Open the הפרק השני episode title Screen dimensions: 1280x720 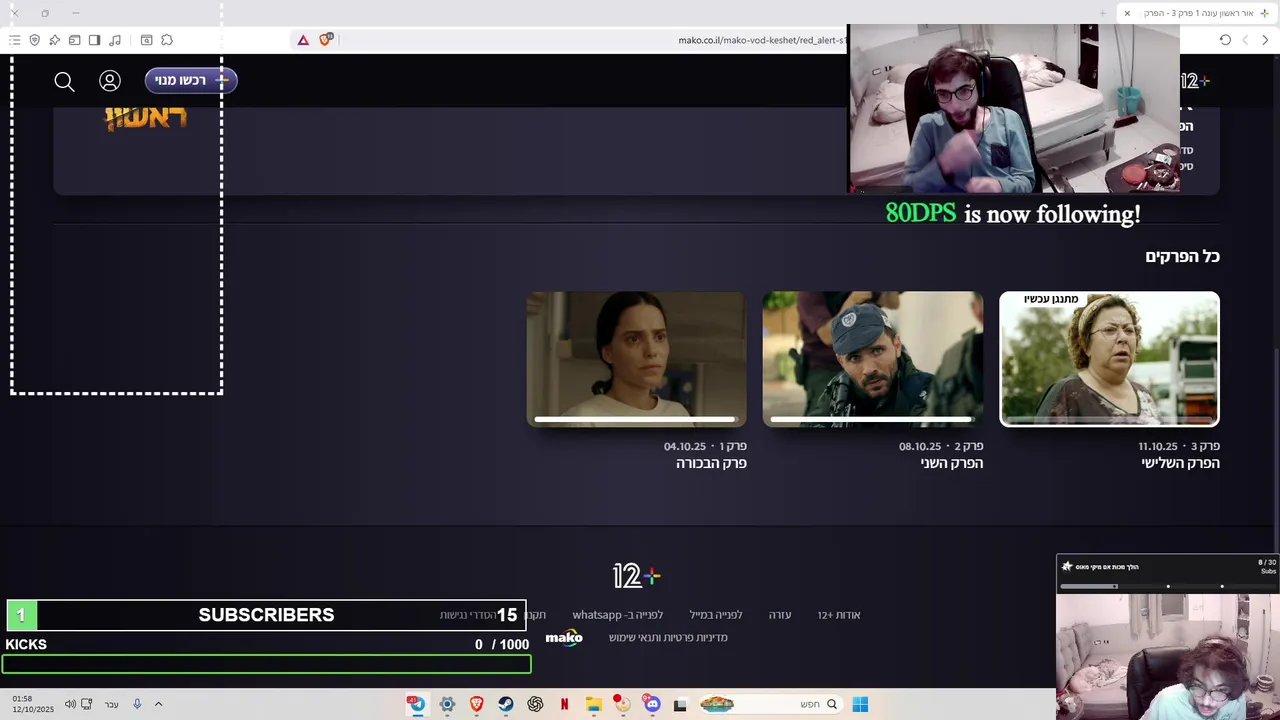tap(952, 463)
